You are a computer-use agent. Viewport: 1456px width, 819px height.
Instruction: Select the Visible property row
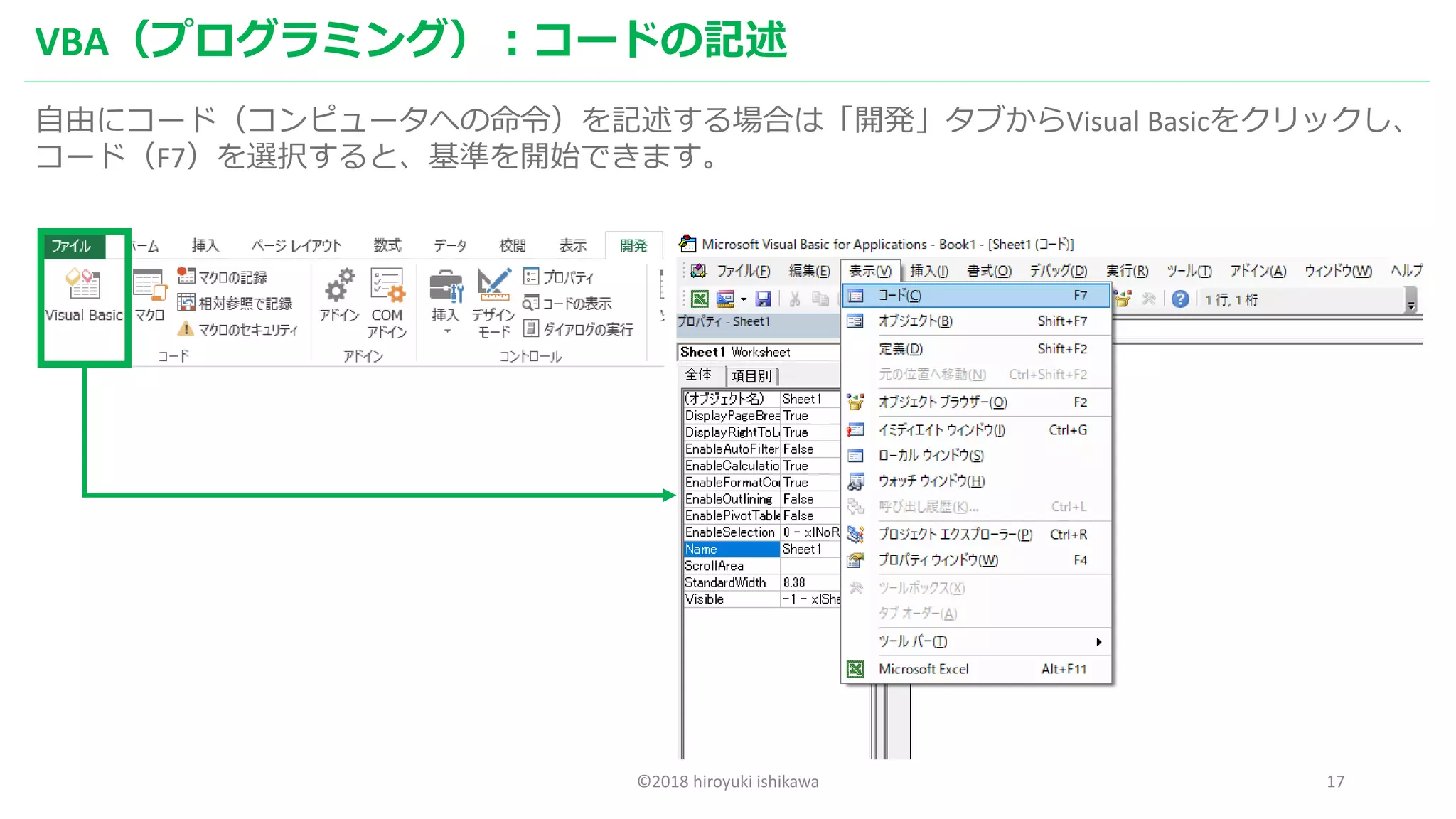(x=761, y=599)
